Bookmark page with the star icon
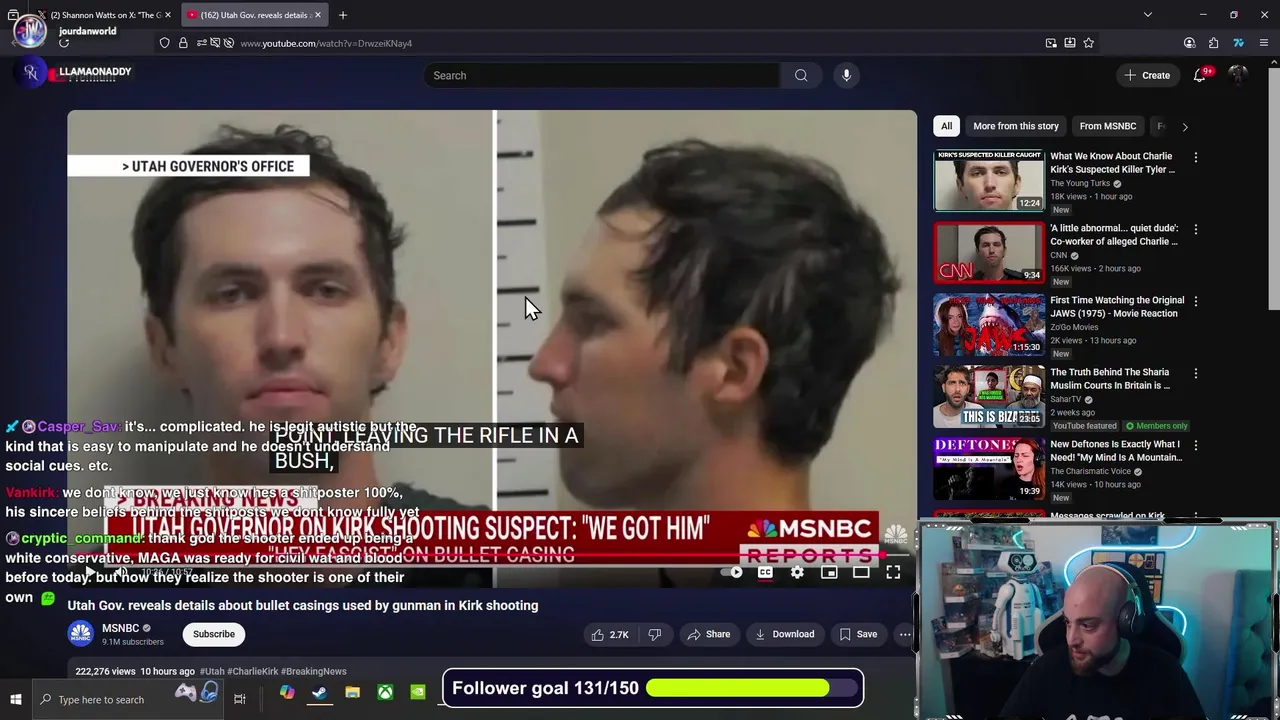This screenshot has width=1280, height=720. [x=1089, y=43]
